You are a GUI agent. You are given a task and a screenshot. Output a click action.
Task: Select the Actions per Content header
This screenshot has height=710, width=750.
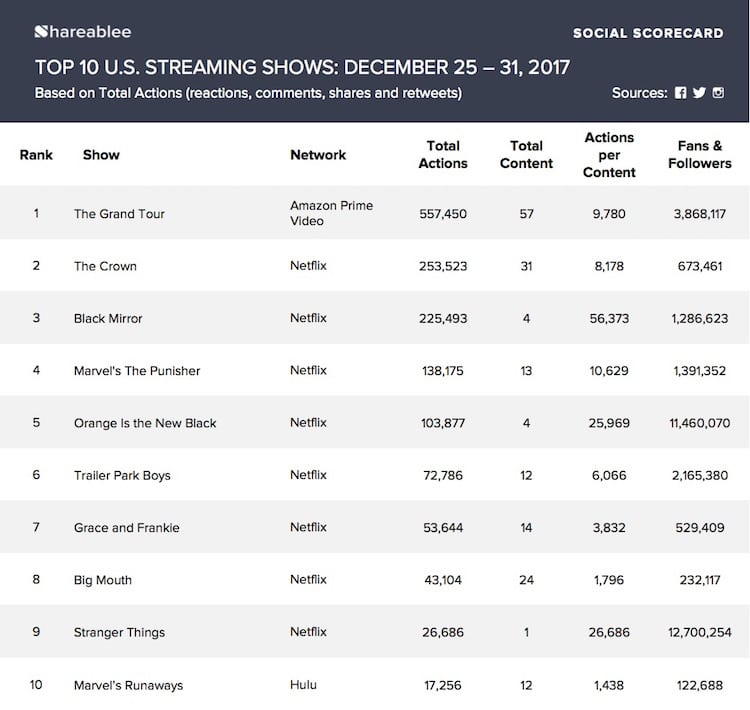click(609, 155)
